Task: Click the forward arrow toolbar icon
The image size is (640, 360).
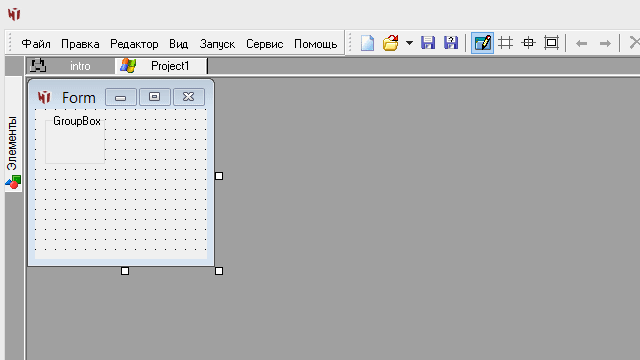Action: pos(605,43)
